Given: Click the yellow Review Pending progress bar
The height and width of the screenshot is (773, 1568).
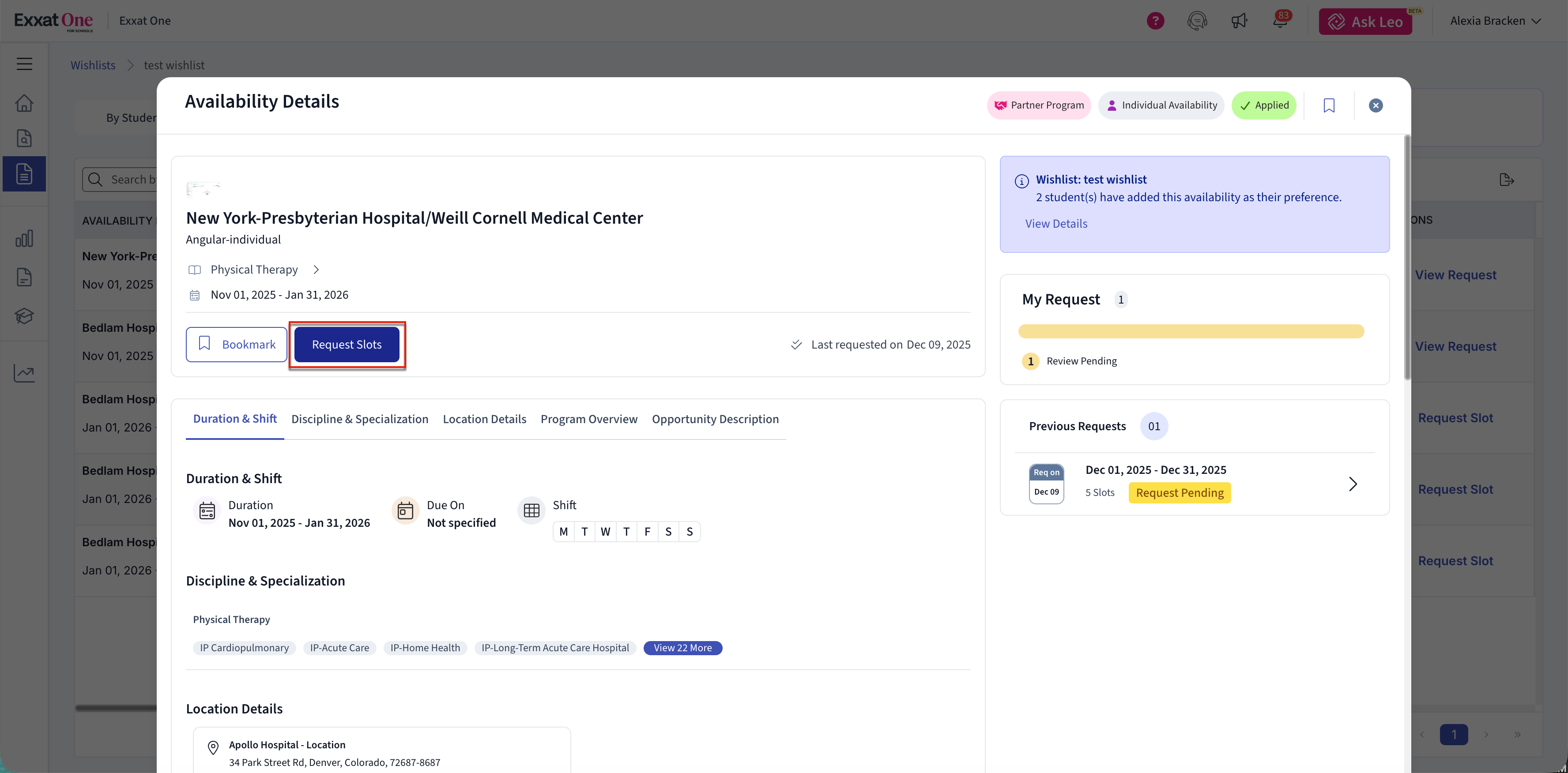Looking at the screenshot, I should click(1191, 331).
